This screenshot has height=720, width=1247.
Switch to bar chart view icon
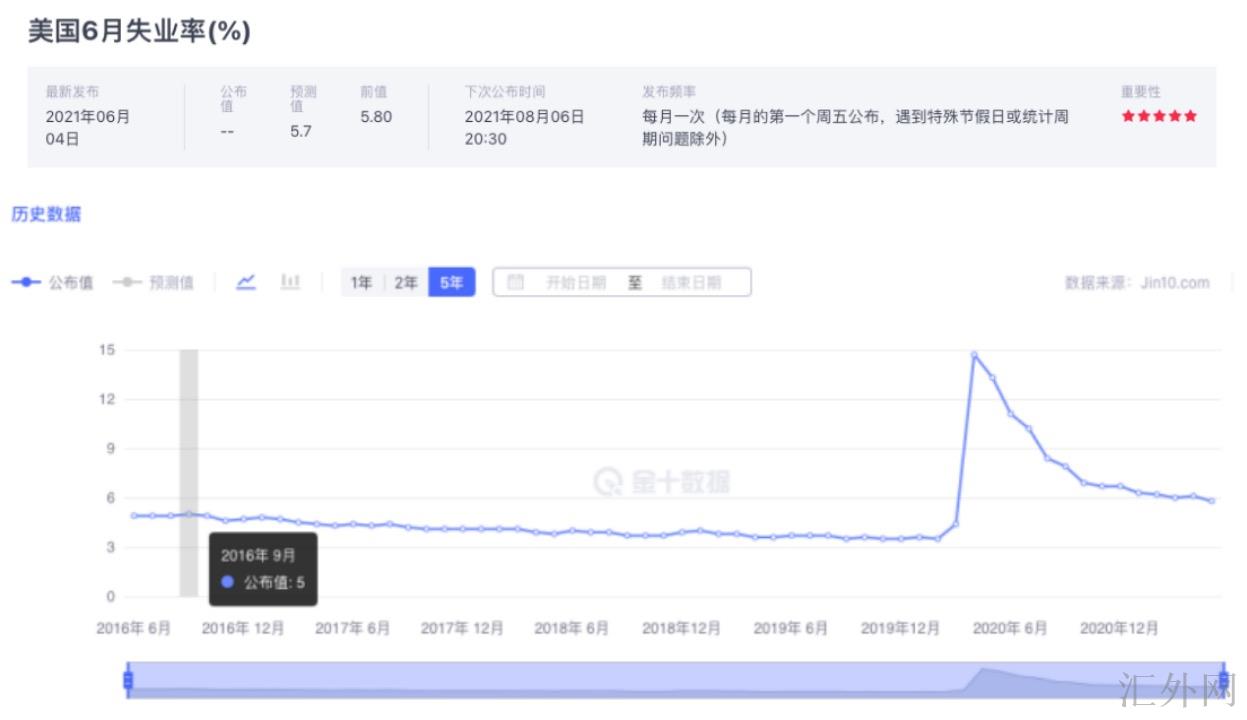click(290, 282)
